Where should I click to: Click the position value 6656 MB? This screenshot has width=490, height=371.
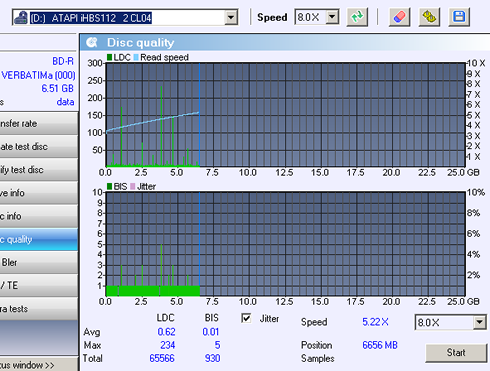[x=380, y=345]
